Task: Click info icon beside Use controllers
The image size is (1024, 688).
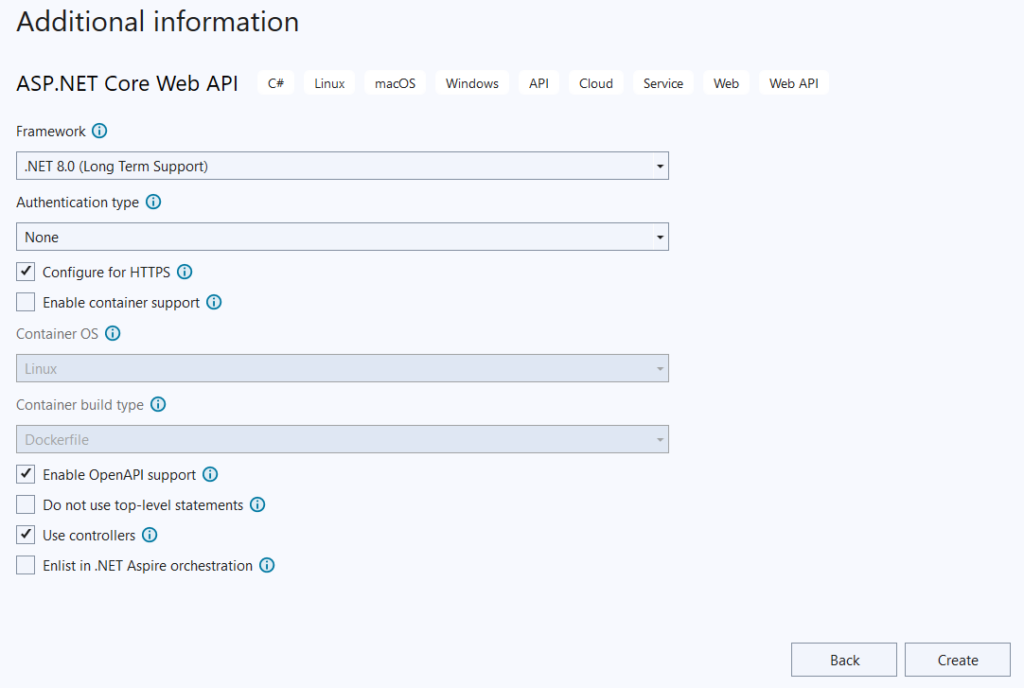Action: (149, 535)
